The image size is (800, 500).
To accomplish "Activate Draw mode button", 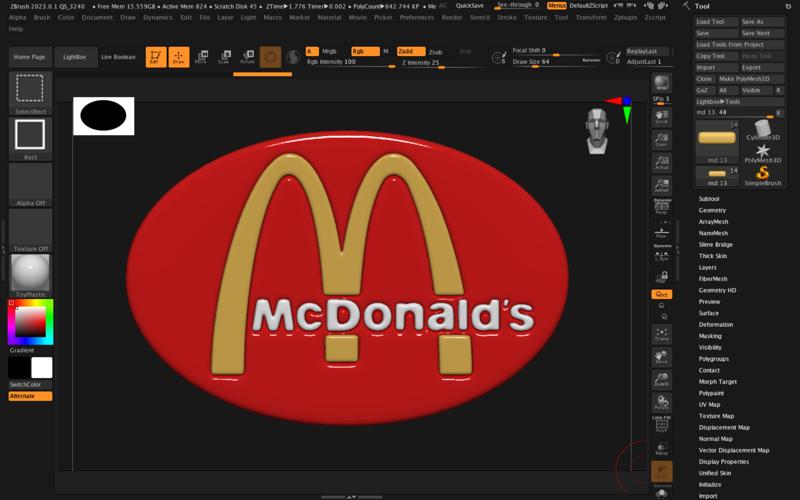I will coord(179,57).
